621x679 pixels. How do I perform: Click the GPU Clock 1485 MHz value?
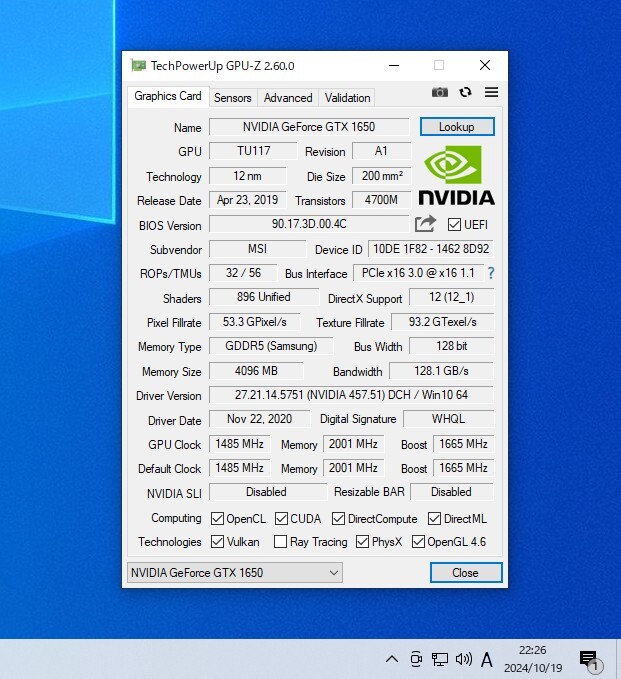(x=239, y=444)
